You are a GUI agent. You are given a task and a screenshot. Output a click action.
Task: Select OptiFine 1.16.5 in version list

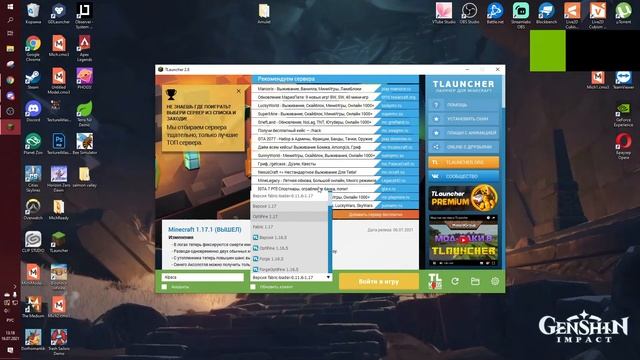pos(289,248)
